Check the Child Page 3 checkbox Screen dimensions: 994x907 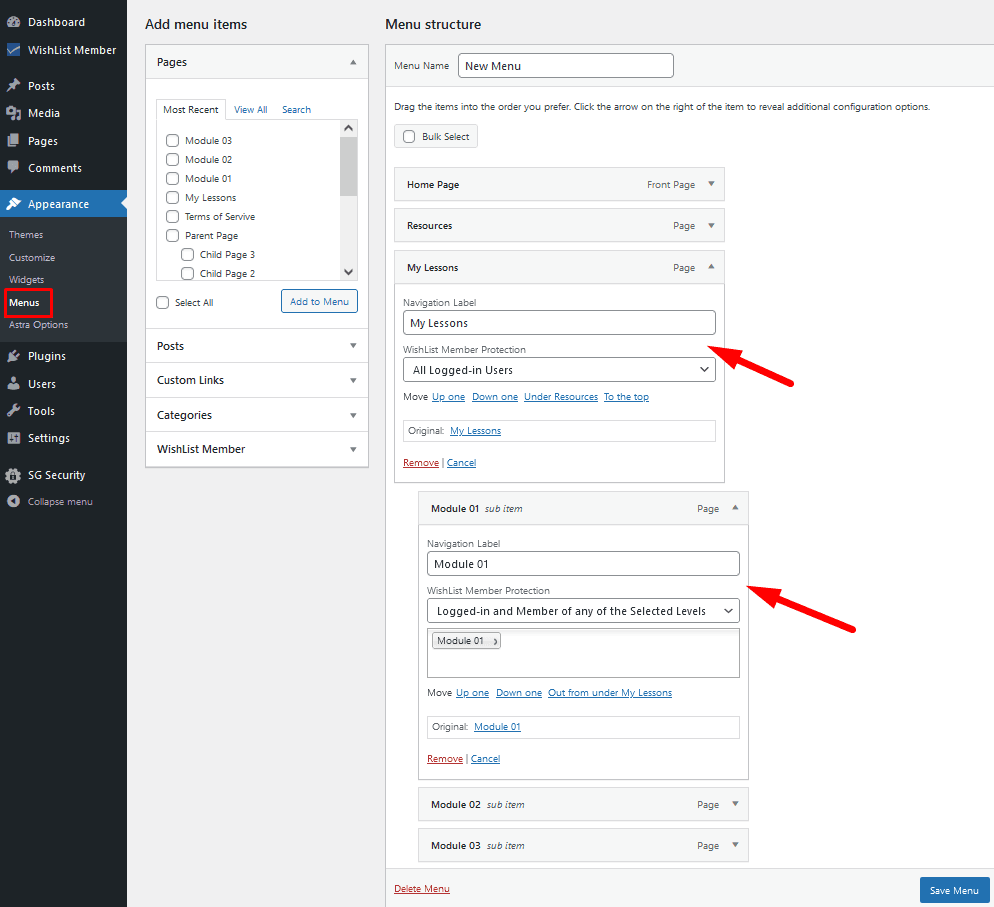[x=187, y=254]
